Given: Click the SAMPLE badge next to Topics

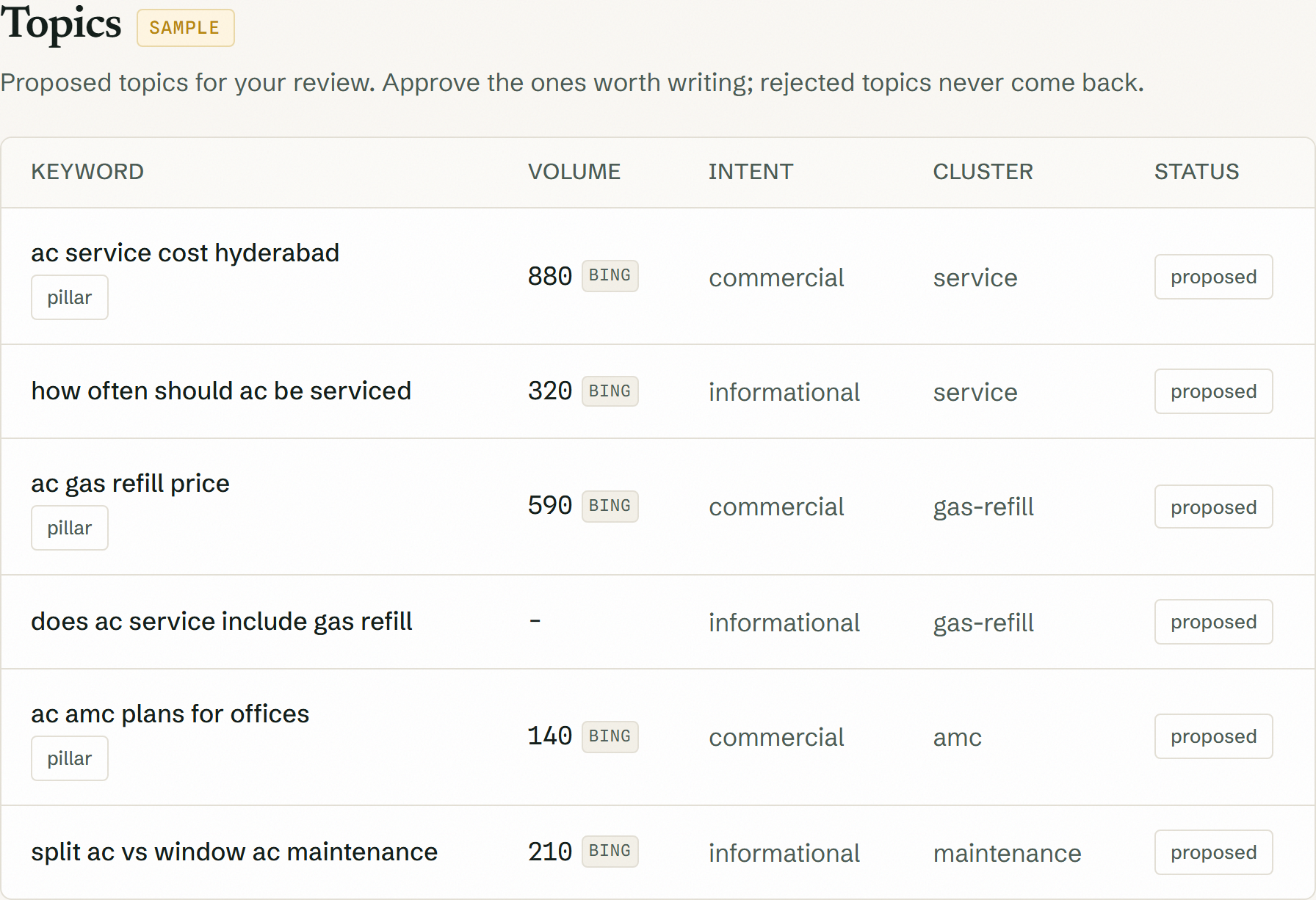Looking at the screenshot, I should click(185, 28).
